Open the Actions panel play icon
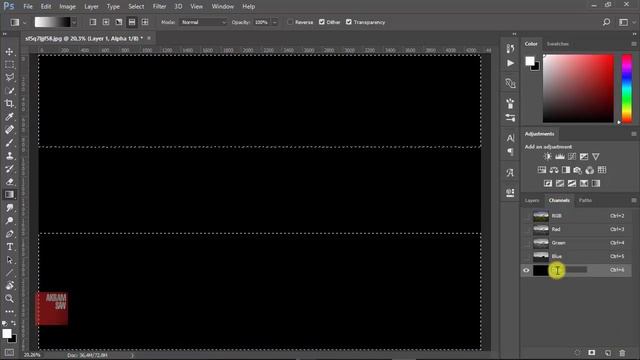 (x=510, y=63)
